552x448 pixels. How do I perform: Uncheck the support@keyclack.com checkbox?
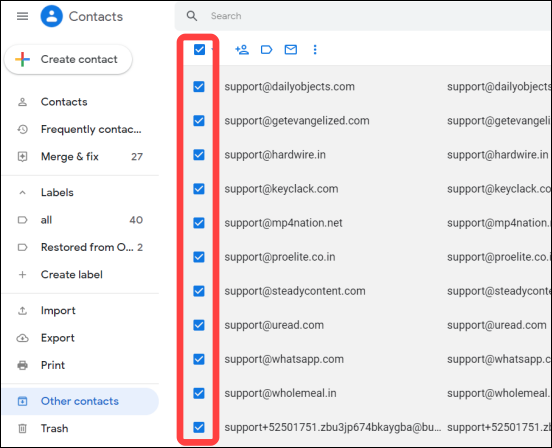199,189
